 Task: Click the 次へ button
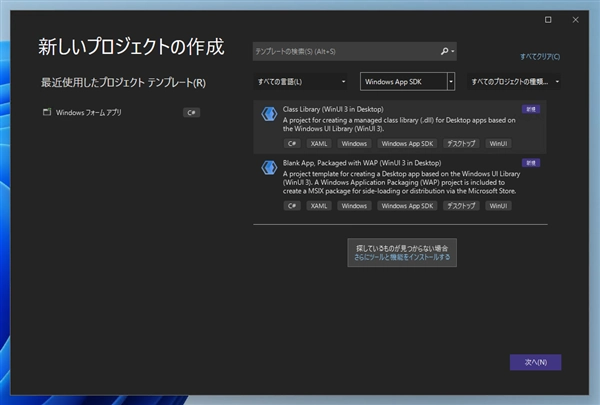(x=535, y=362)
